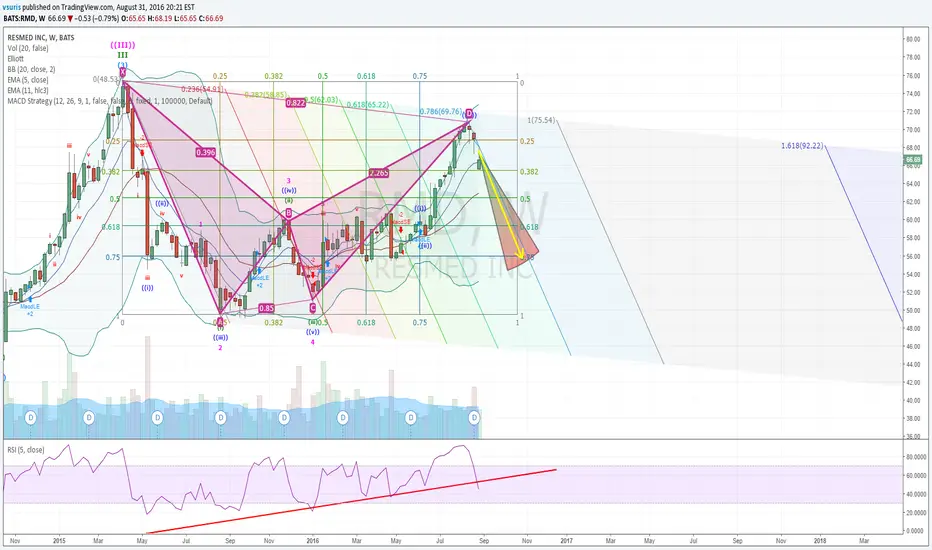
Task: Click the red RSI trendline
Action: (x=351, y=501)
